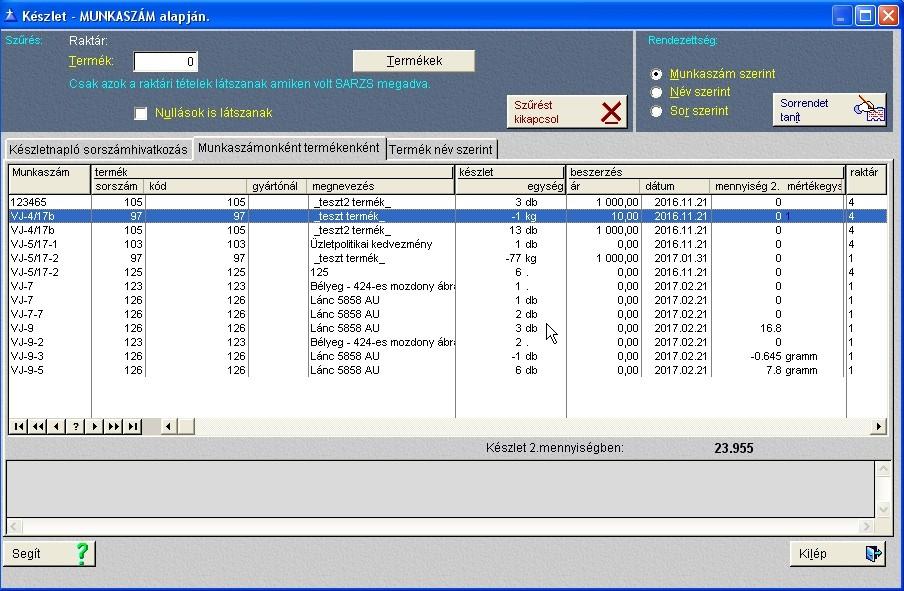Viewport: 904px width, 591px height.
Task: Switch to Készletnapló sorszámhivatkozás tab
Action: click(x=98, y=149)
